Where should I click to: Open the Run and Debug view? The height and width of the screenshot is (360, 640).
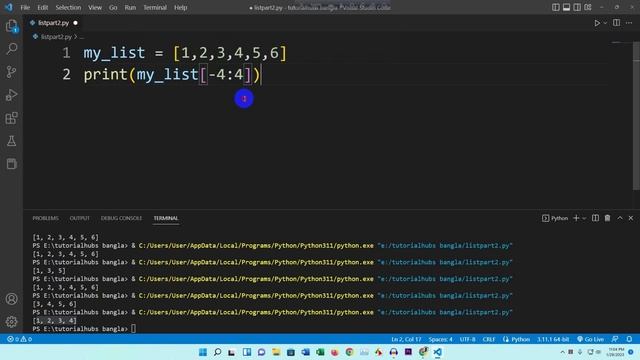11,95
